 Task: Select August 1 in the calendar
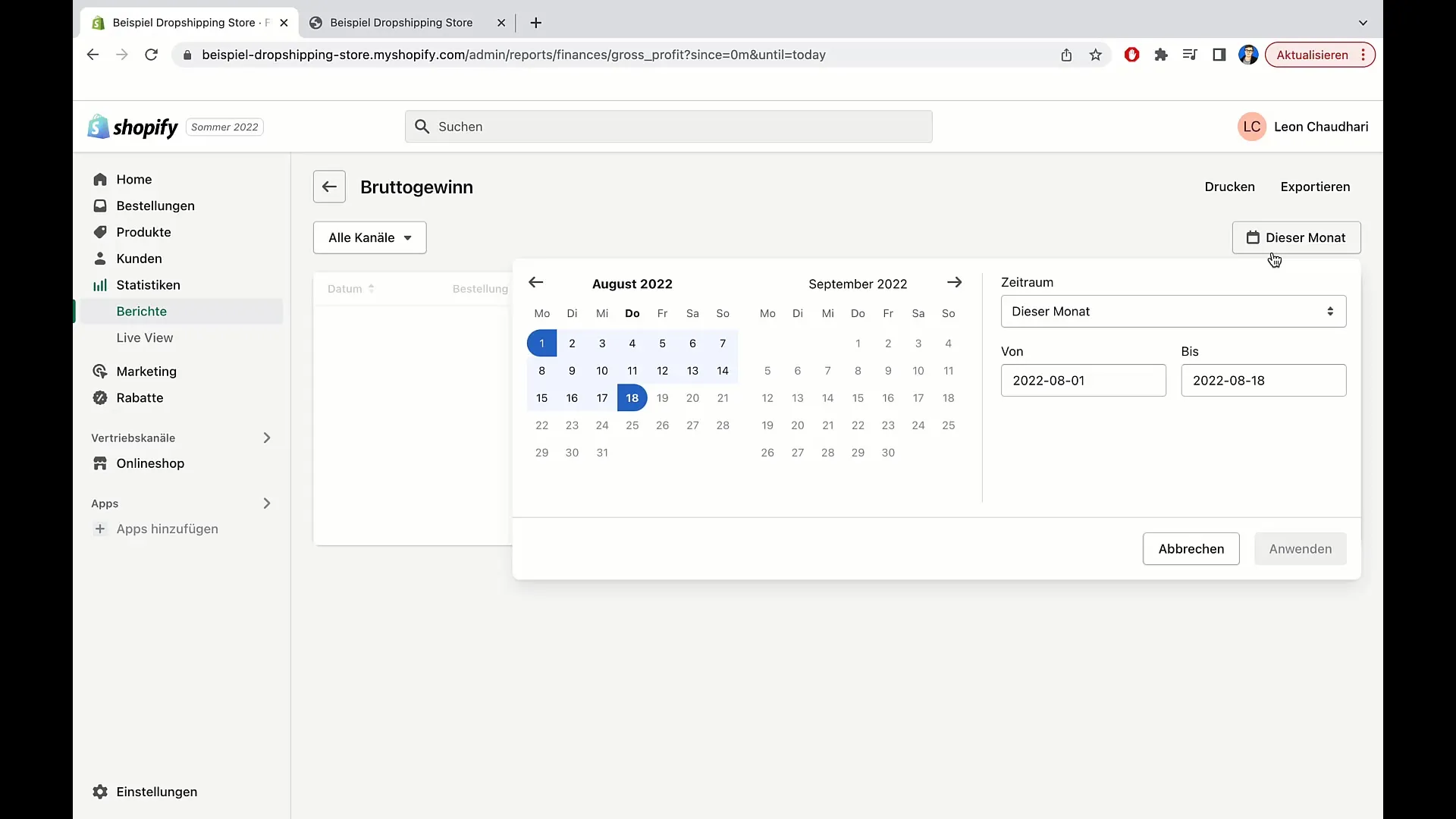click(x=541, y=344)
